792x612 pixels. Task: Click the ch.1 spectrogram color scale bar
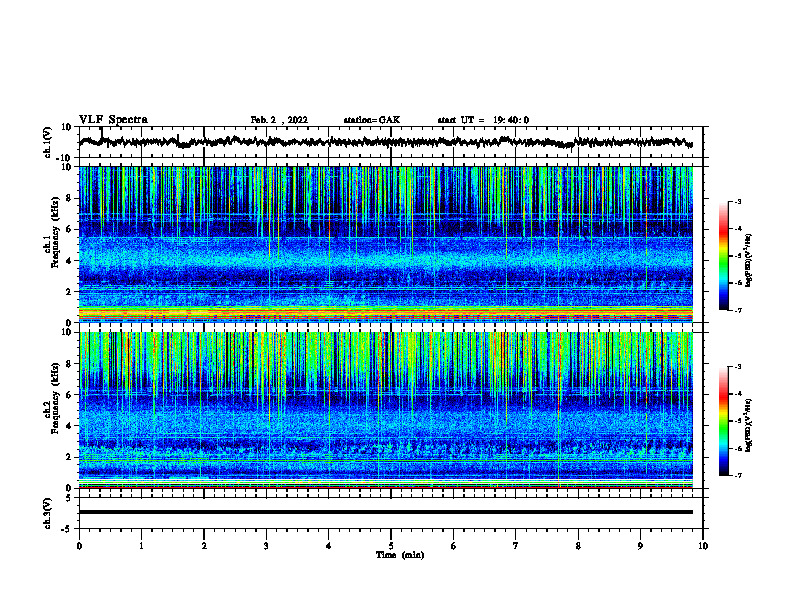[724, 256]
